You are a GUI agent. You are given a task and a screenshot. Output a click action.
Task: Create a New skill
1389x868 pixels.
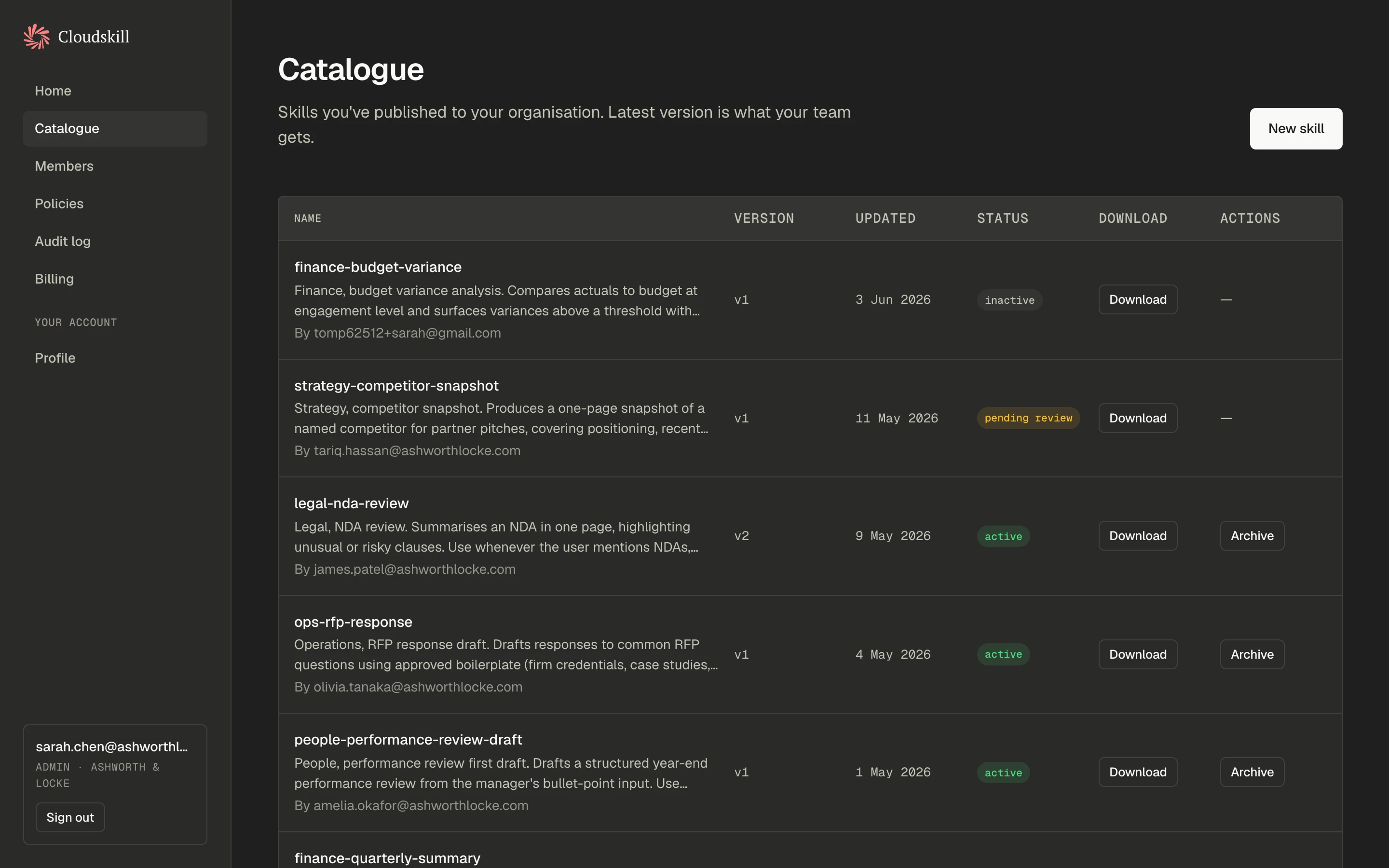pyautogui.click(x=1296, y=129)
